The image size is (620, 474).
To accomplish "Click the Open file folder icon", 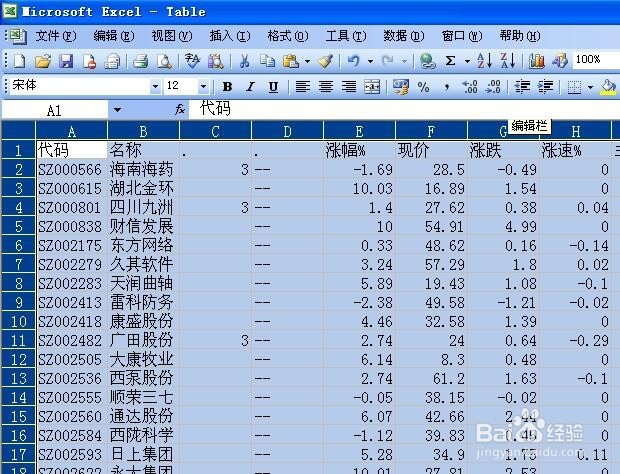I will coord(43,61).
